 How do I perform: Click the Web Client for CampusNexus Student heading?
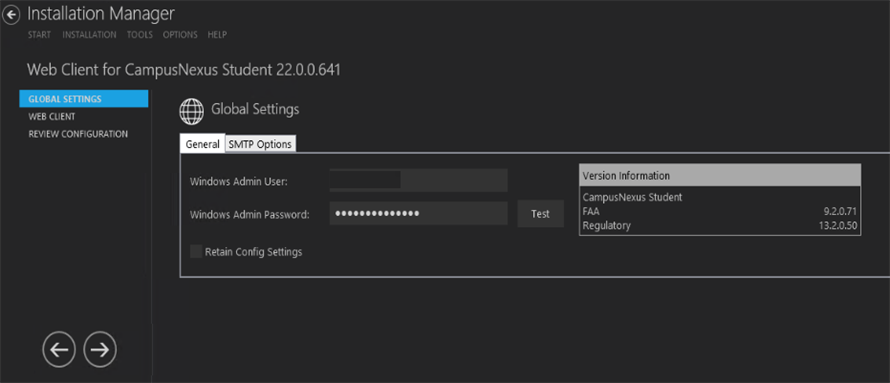pos(184,70)
